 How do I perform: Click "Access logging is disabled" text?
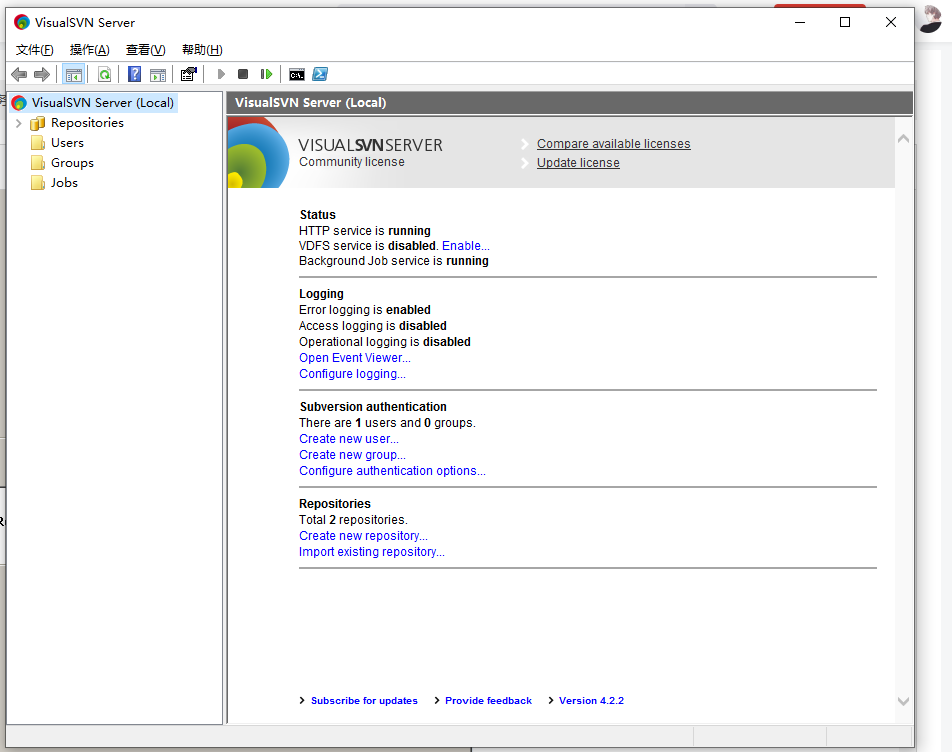(372, 326)
